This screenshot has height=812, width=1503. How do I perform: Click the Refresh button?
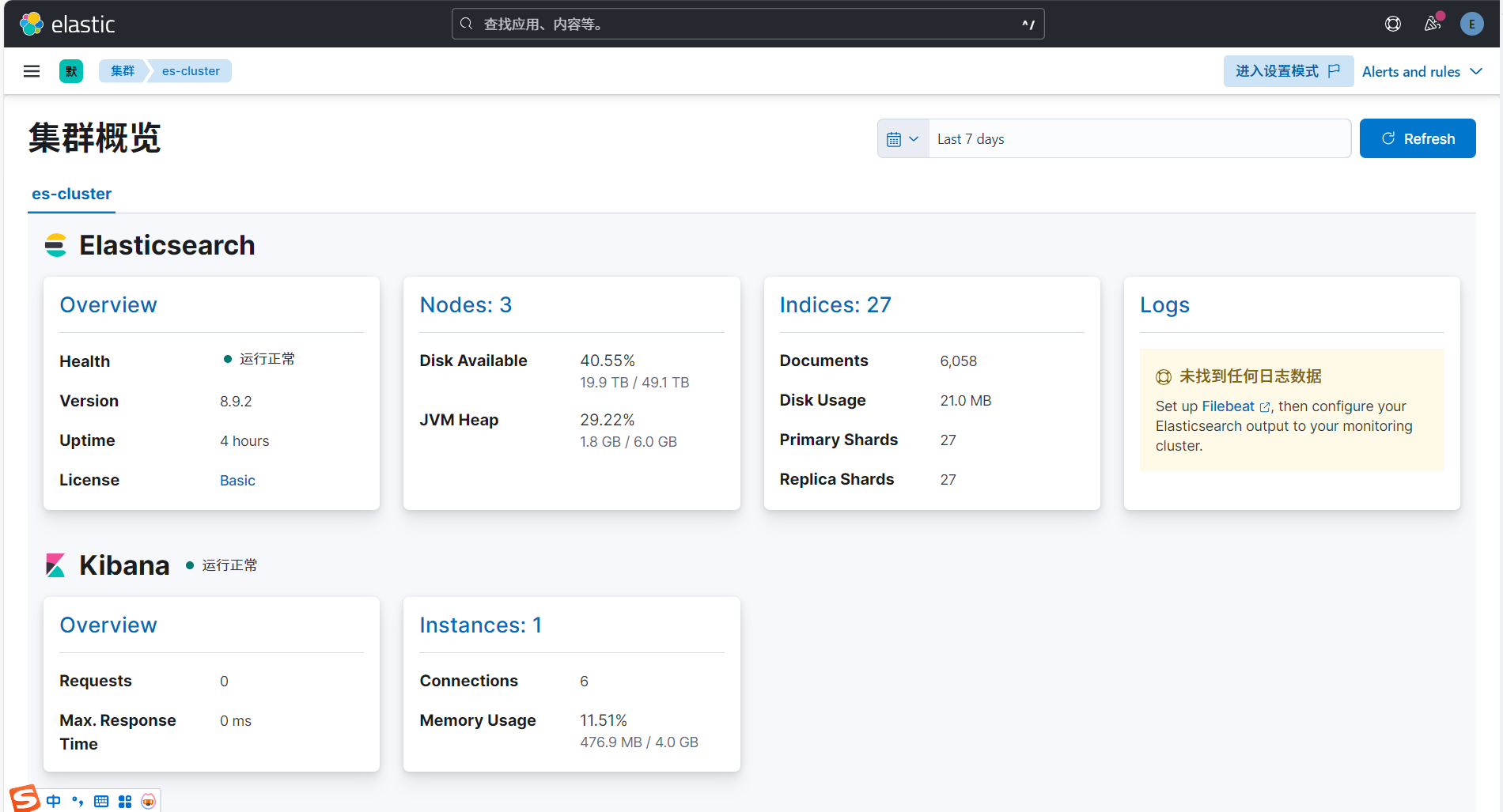point(1418,138)
